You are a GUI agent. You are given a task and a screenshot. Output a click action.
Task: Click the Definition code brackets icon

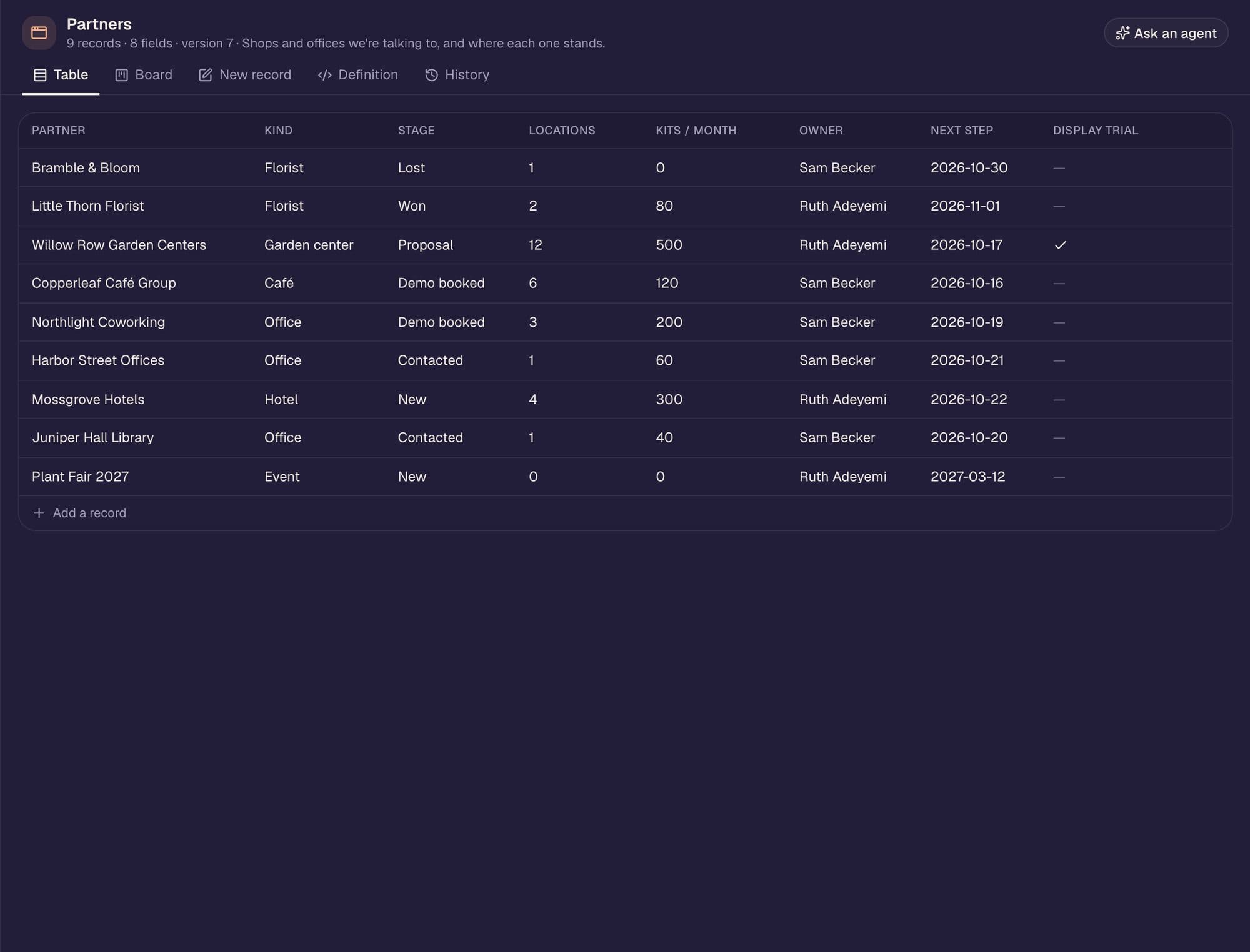pos(324,75)
